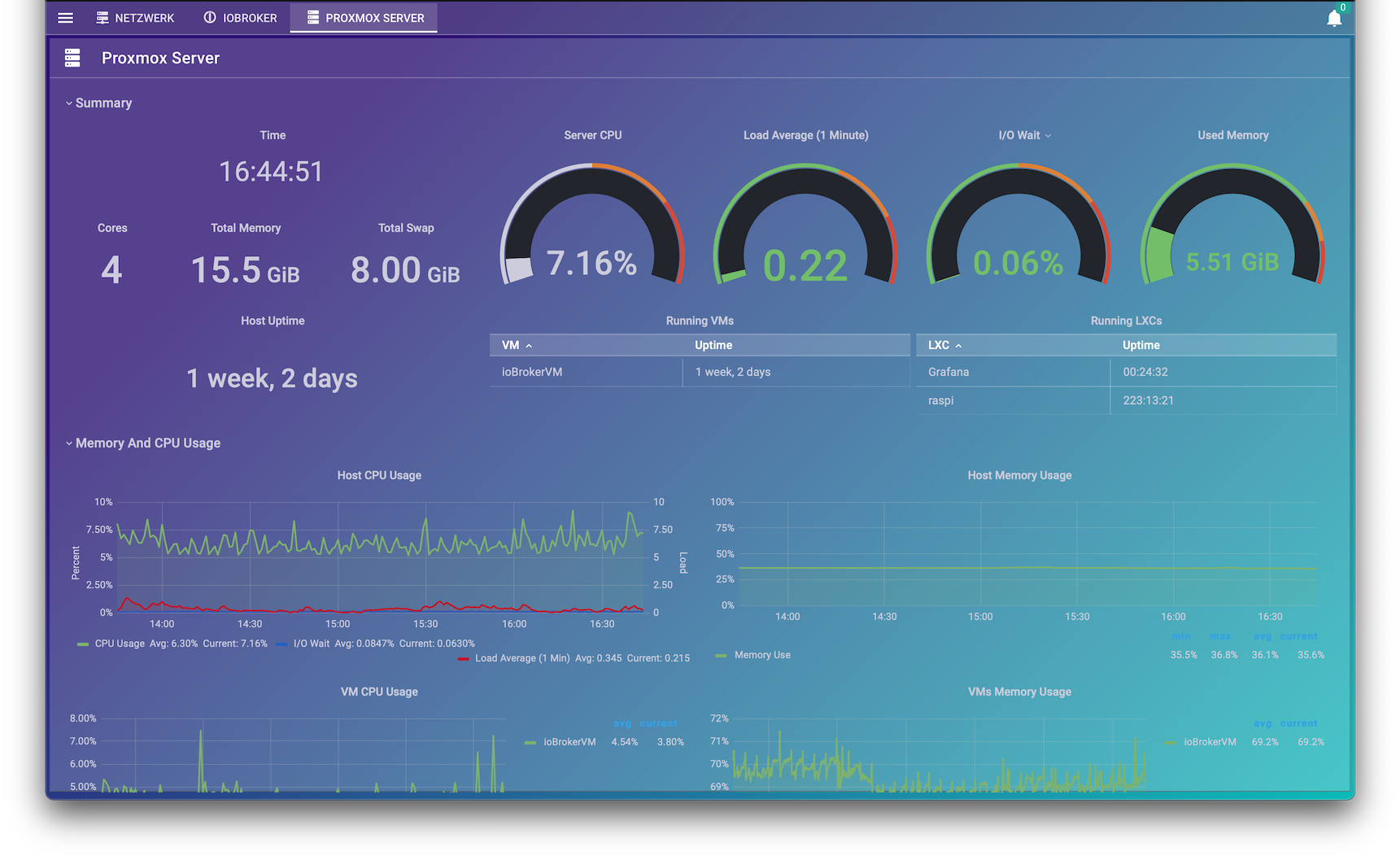The width and height of the screenshot is (1400, 860).
Task: Click the Running LXCs Uptime column header
Action: tap(1141, 346)
